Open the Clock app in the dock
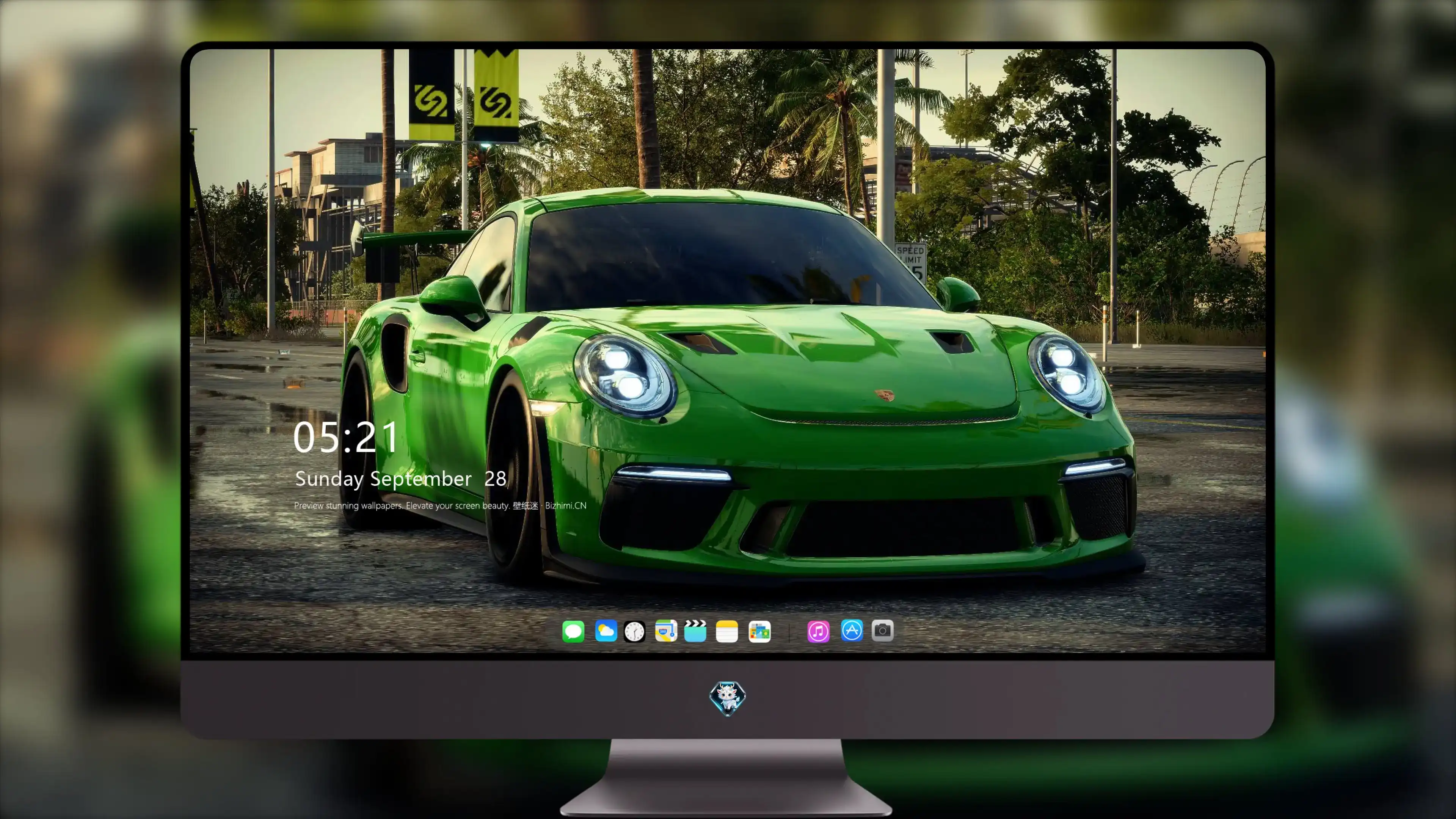This screenshot has height=819, width=1456. coord(634,631)
